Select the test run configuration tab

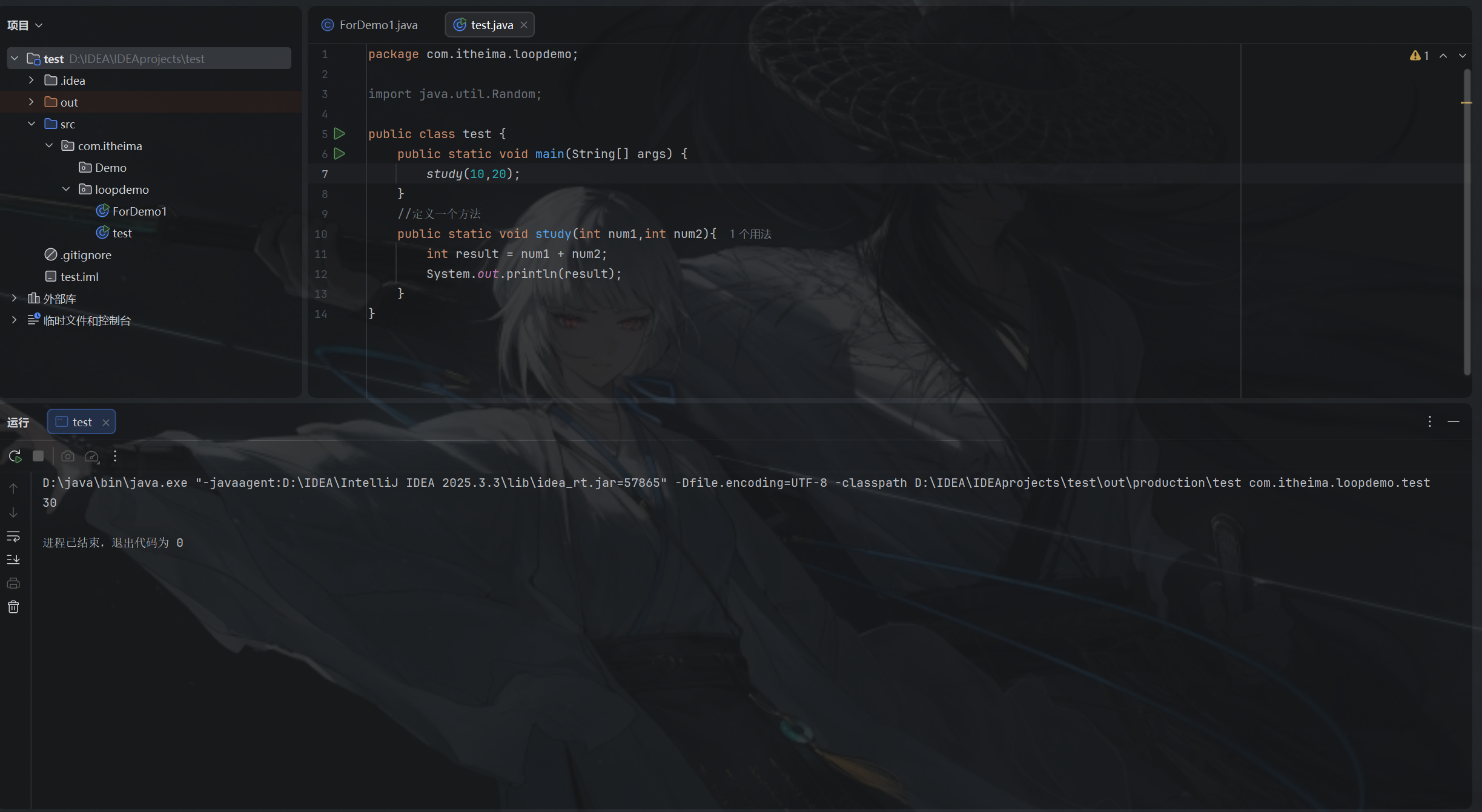point(81,422)
